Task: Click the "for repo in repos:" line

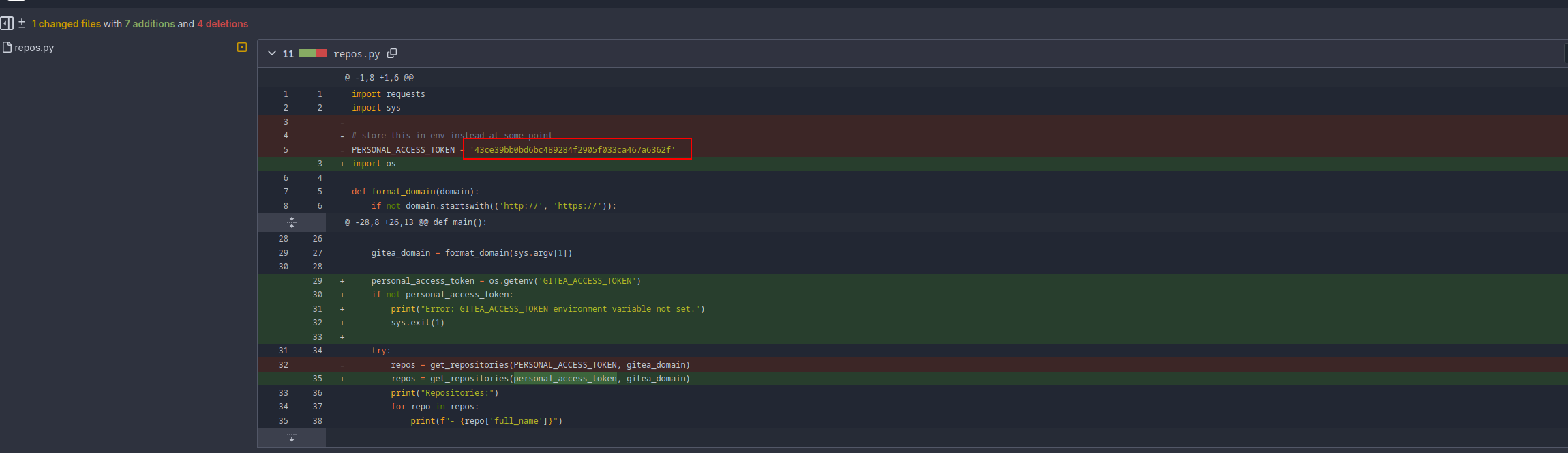Action: (435, 407)
